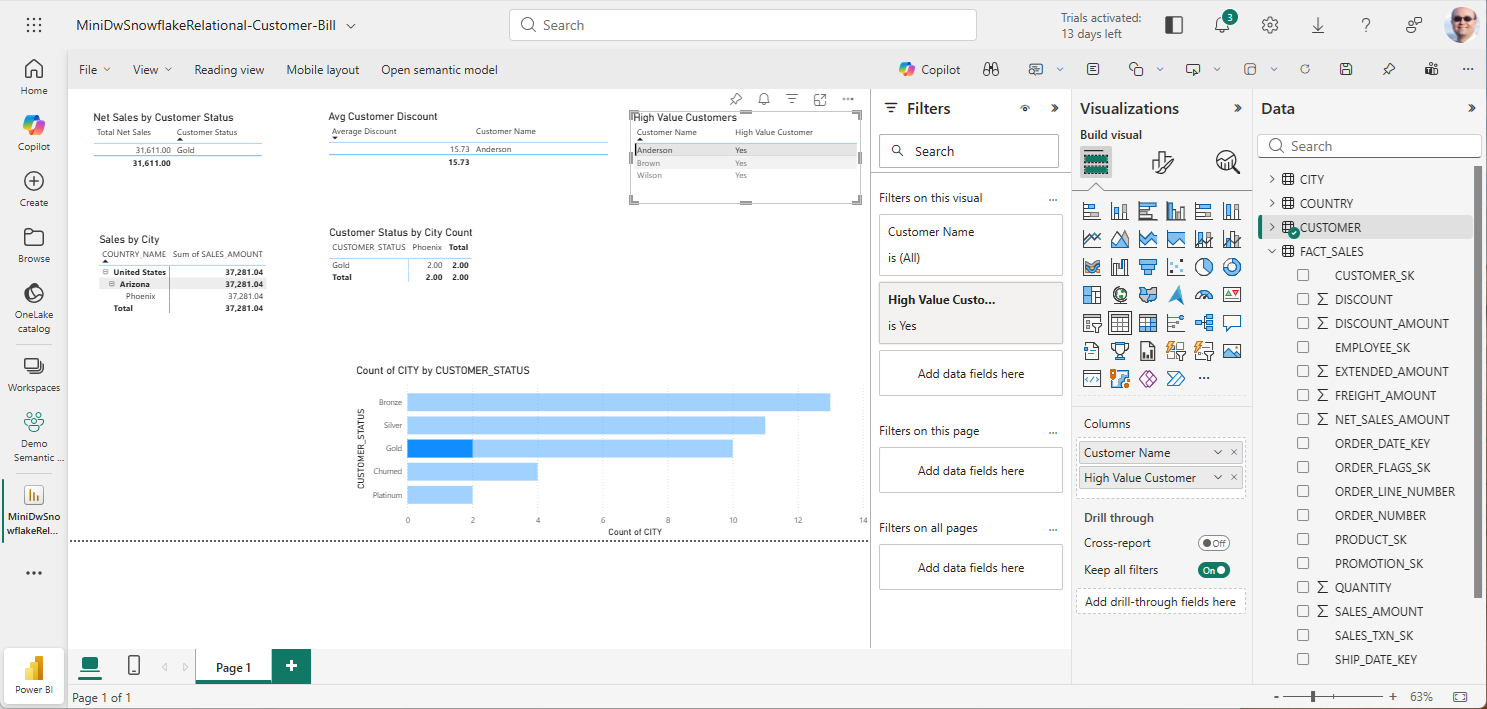Click the Save icon in toolbar

point(1346,69)
